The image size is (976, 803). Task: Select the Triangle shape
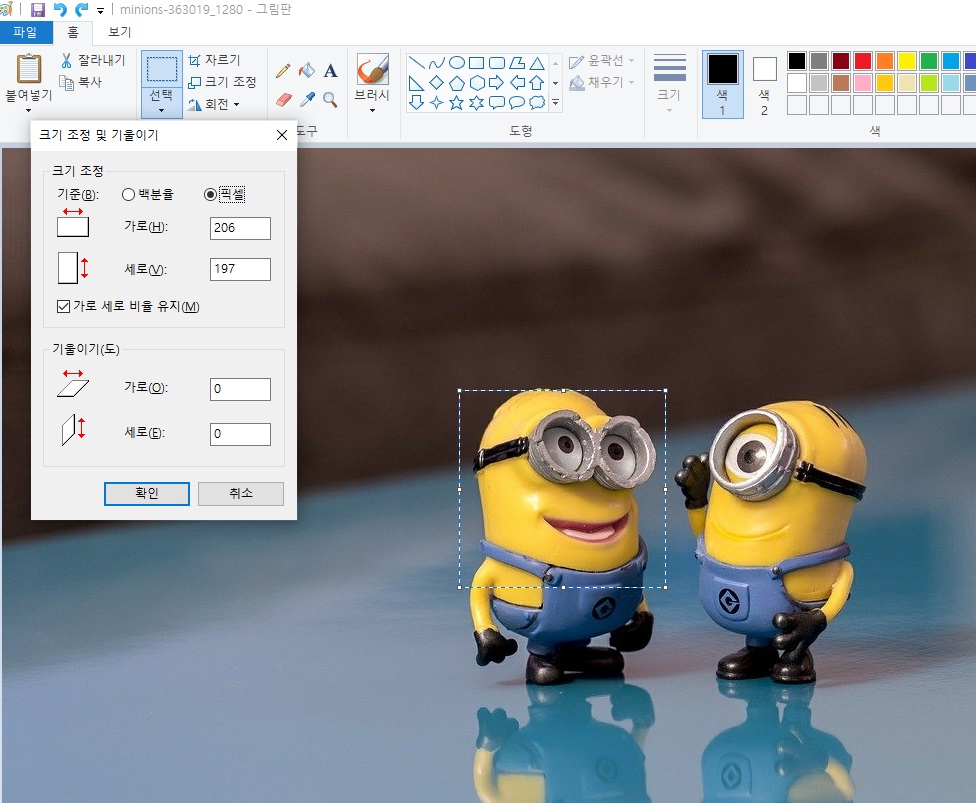coord(537,62)
